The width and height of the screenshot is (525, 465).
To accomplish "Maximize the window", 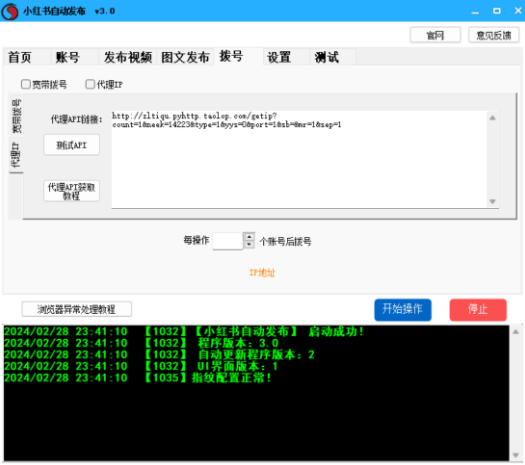I will point(497,11).
